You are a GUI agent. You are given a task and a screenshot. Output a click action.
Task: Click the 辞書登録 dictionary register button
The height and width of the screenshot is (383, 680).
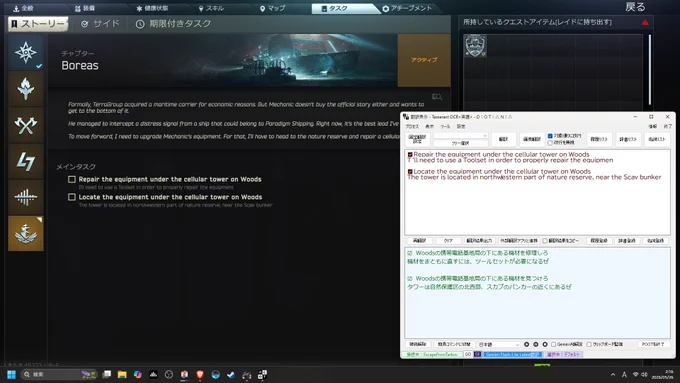tap(627, 241)
